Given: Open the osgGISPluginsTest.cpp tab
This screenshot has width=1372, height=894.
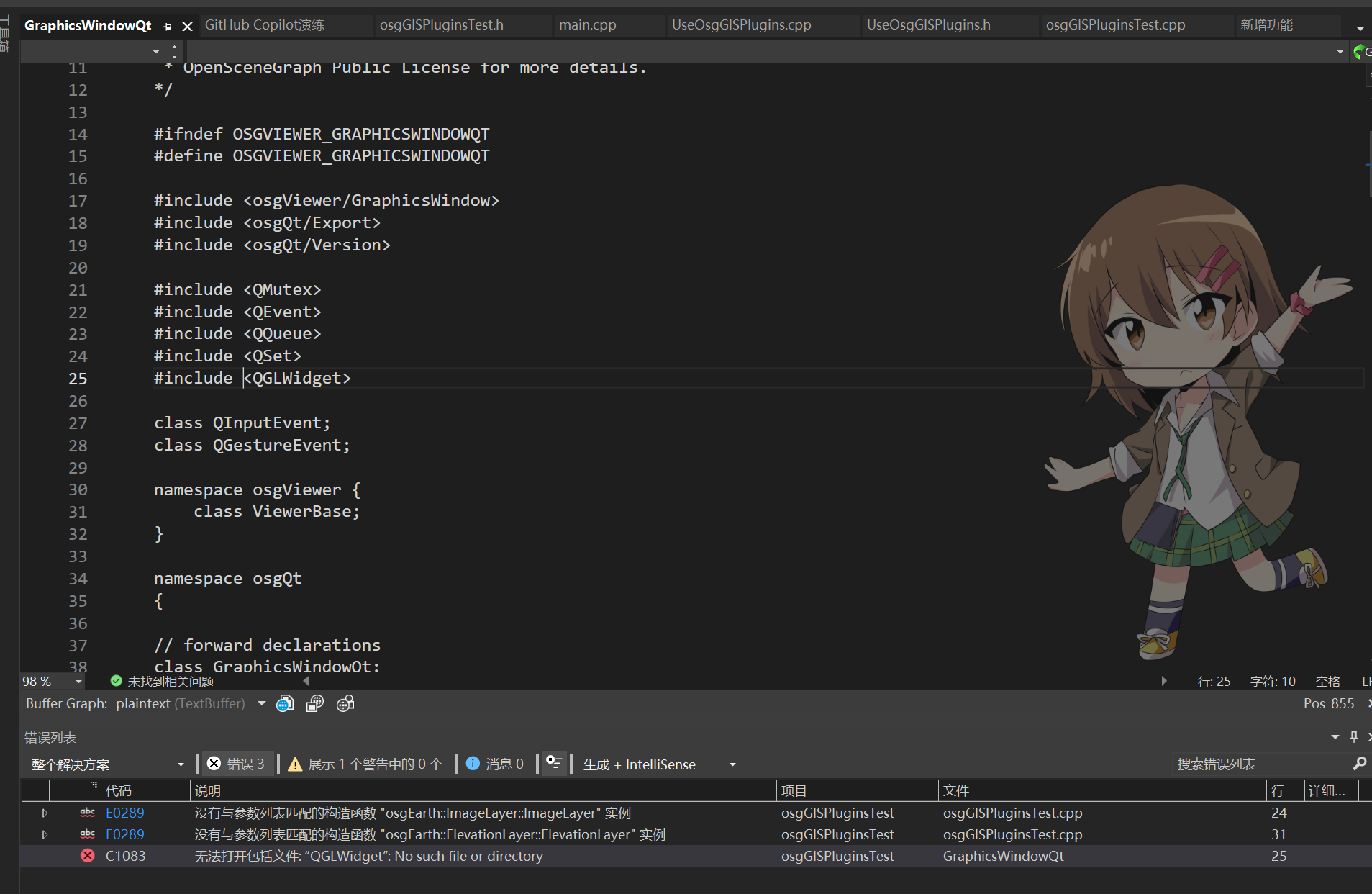Looking at the screenshot, I should point(1116,25).
